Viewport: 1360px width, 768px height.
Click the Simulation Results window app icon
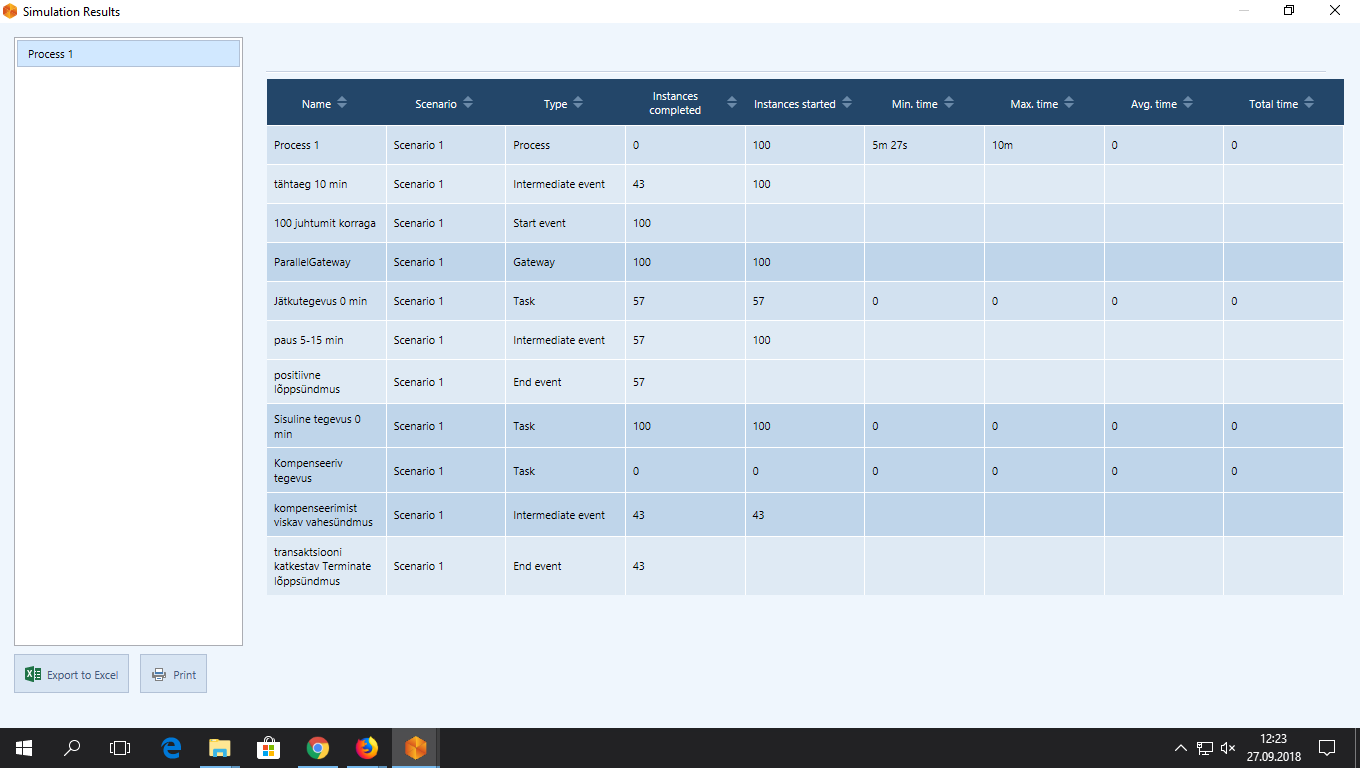click(x=10, y=11)
